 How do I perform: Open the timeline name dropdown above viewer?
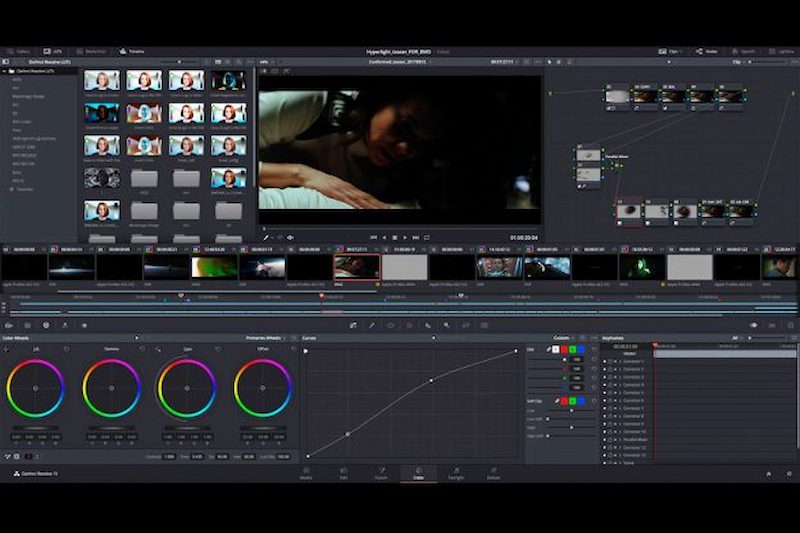point(429,62)
